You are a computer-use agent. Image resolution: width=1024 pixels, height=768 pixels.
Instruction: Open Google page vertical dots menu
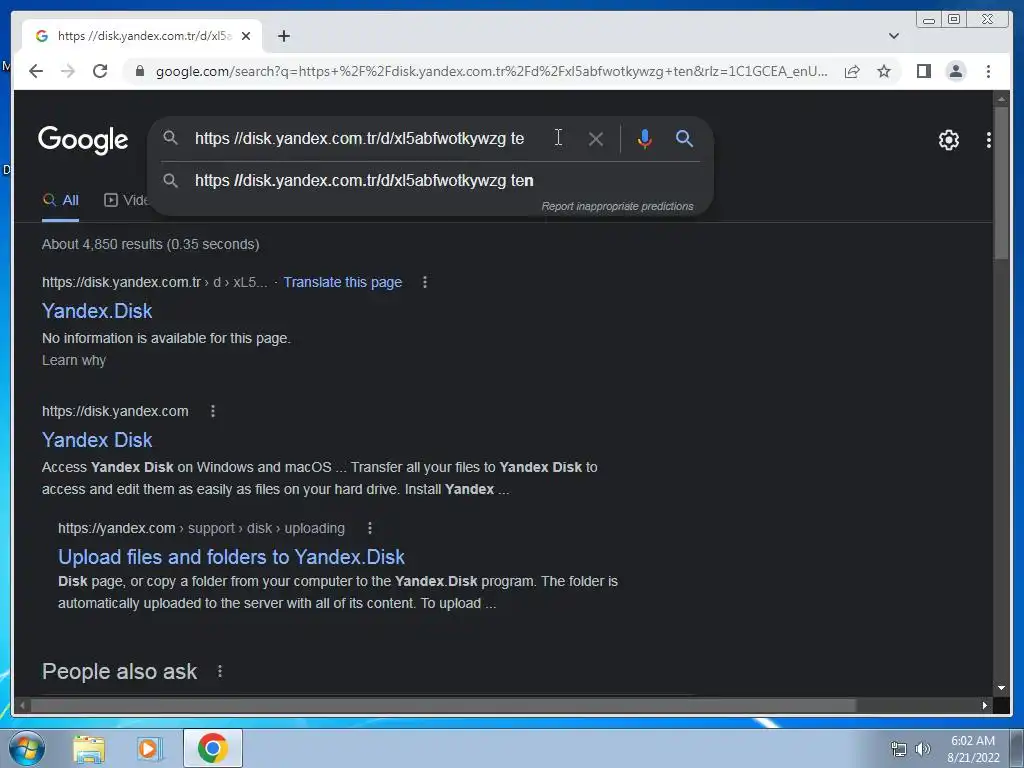coord(989,140)
